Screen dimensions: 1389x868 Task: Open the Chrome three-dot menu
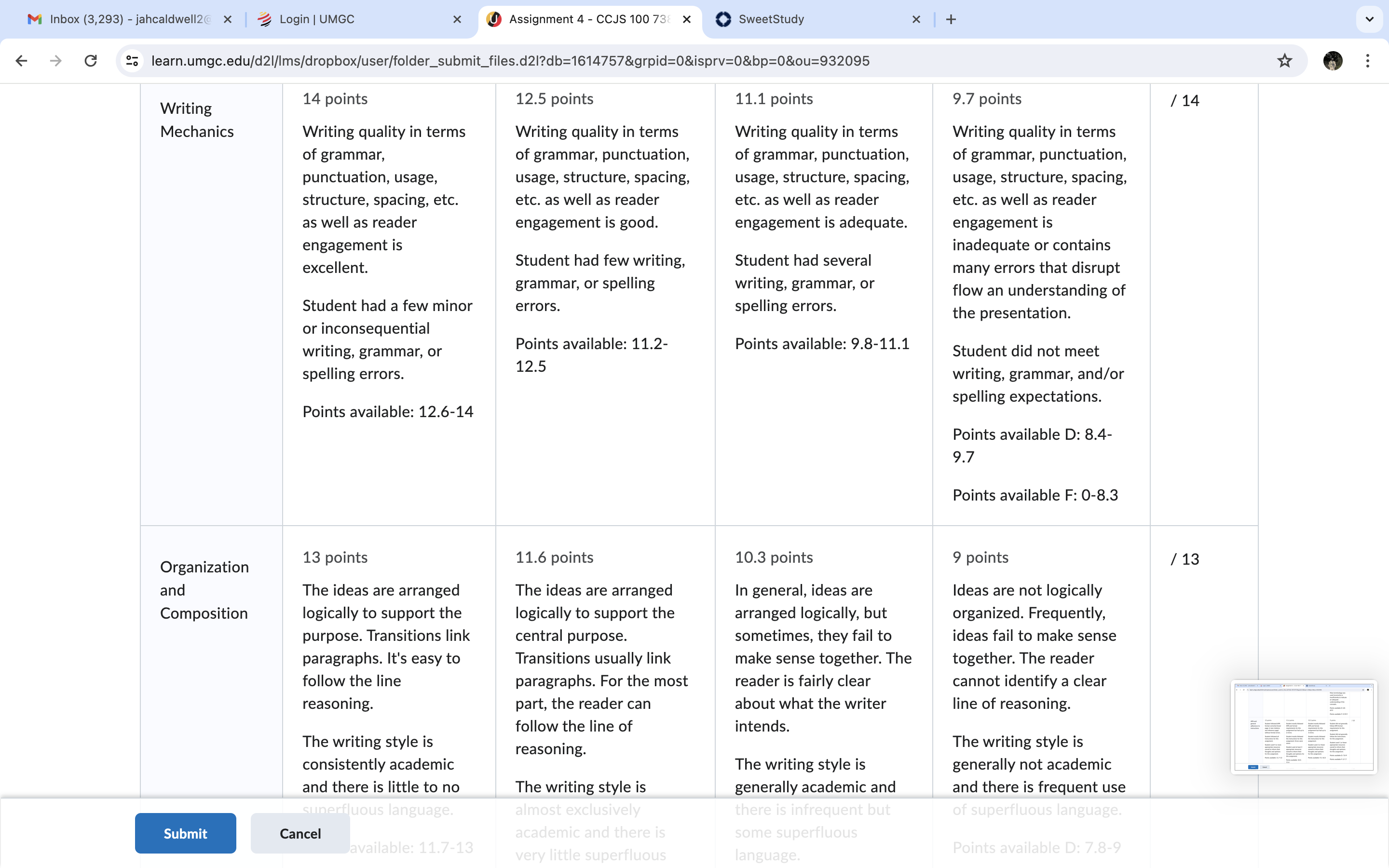(x=1368, y=61)
